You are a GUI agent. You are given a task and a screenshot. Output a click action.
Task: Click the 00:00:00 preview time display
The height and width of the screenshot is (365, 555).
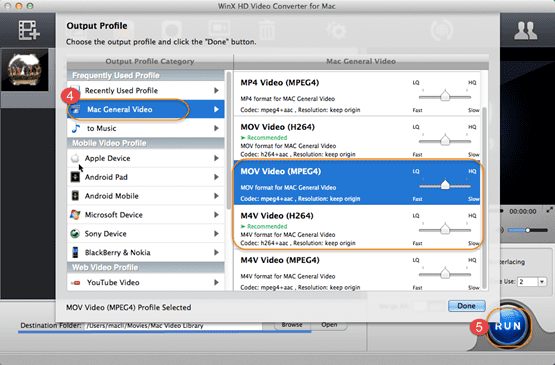(x=523, y=211)
